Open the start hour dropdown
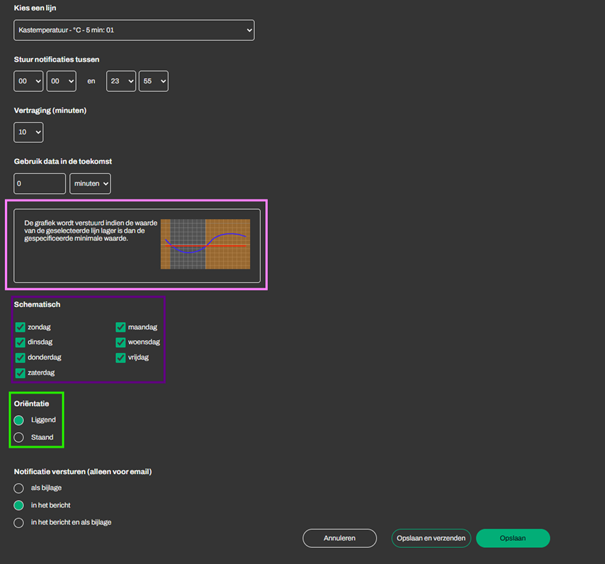The image size is (605, 564). (28, 81)
